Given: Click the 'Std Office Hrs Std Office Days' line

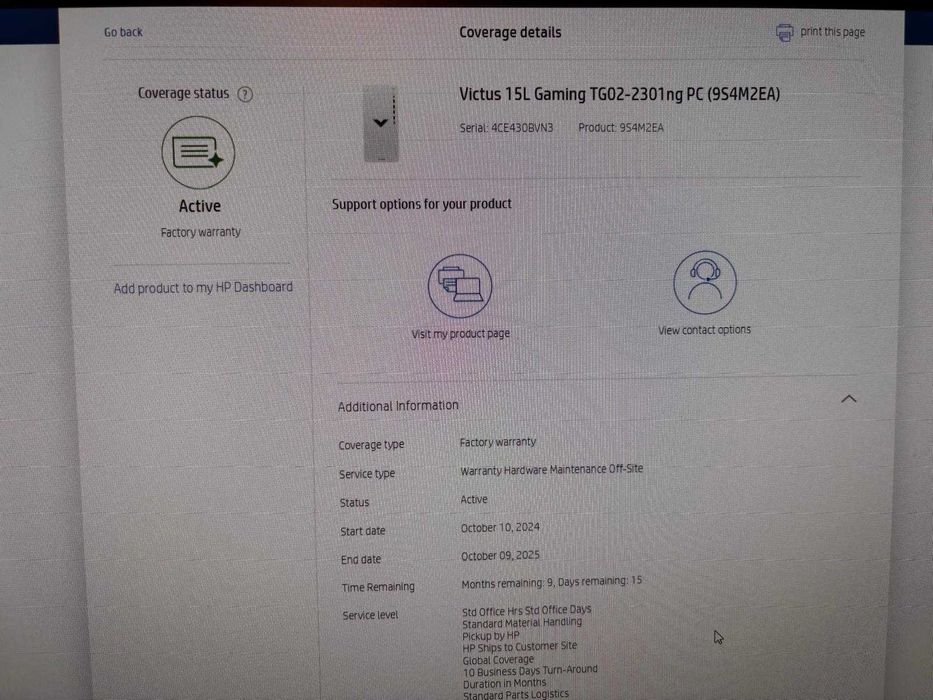Looking at the screenshot, I should point(527,610).
